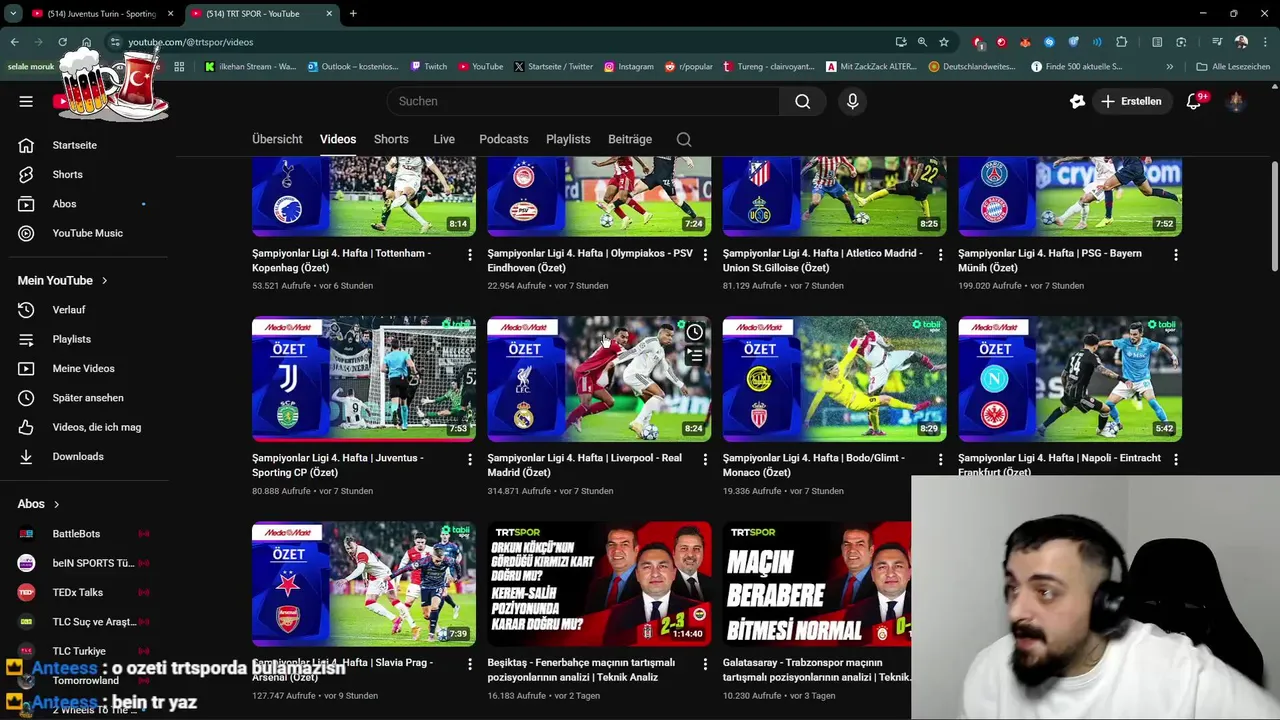Screen dimensions: 1280x720
Task: Click the page vertical scrollbar
Action: pyautogui.click(x=1274, y=215)
